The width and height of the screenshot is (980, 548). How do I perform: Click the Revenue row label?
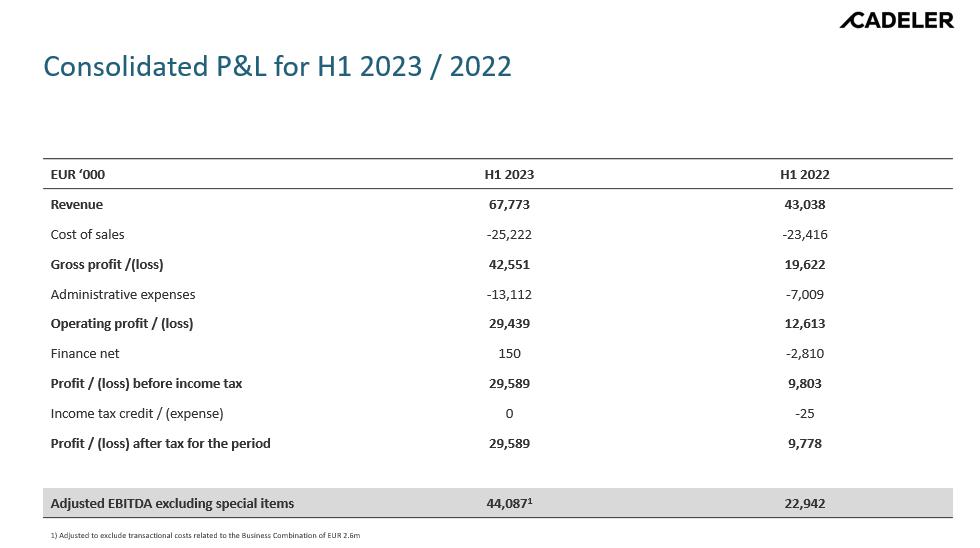(x=77, y=204)
